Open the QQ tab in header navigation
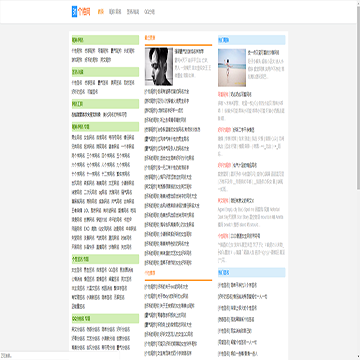 point(149,12)
